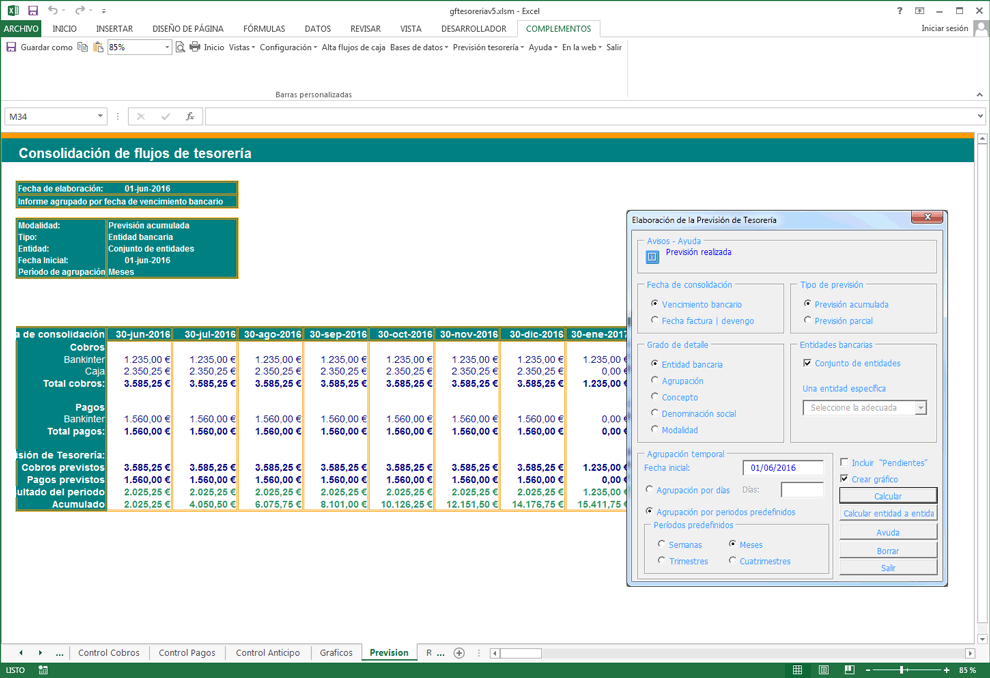The height and width of the screenshot is (678, 990).
Task: Switch to the DESARROLLADOR ribbon tab
Action: (x=474, y=28)
